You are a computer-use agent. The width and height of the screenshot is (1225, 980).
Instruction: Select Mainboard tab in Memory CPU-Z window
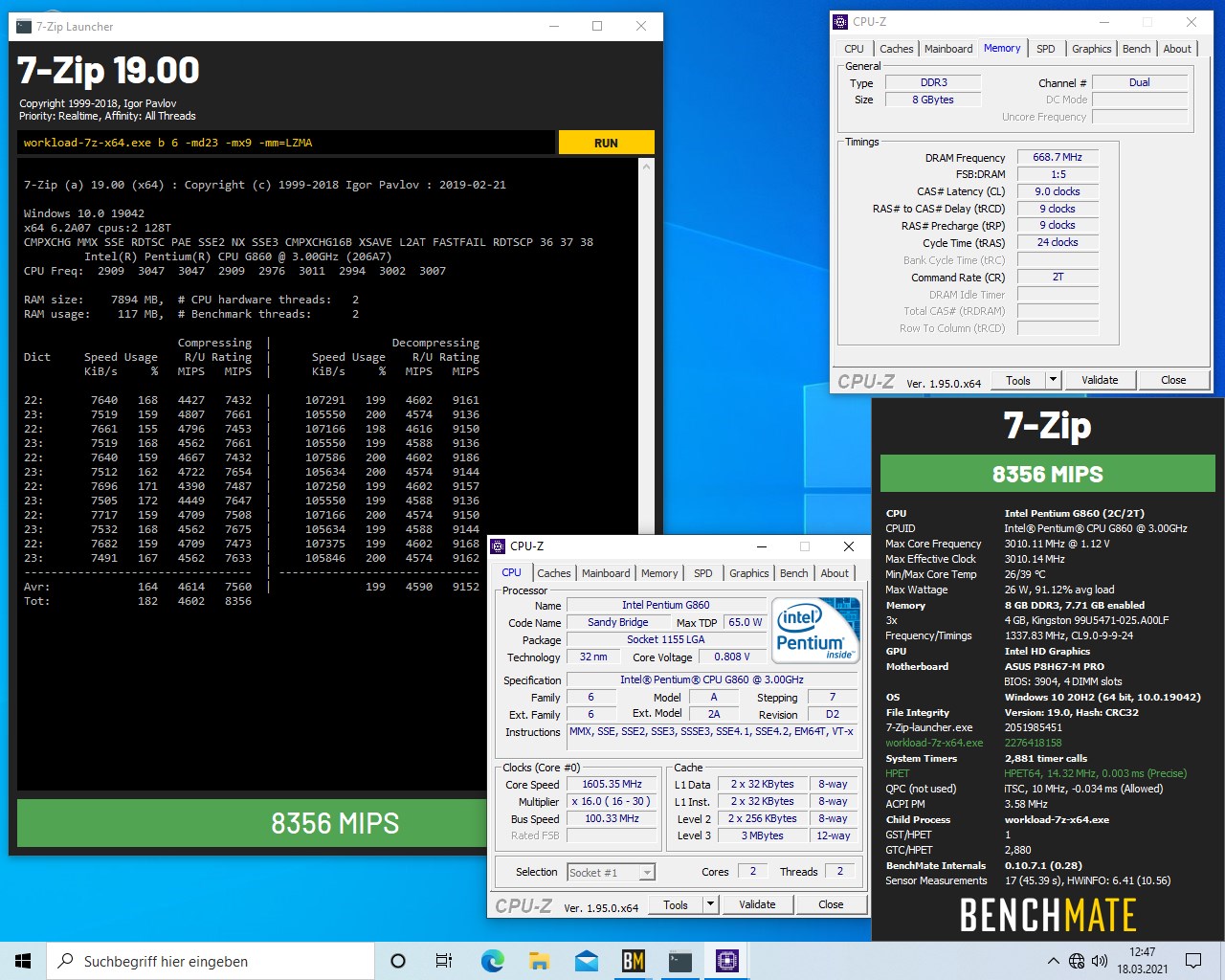(948, 49)
